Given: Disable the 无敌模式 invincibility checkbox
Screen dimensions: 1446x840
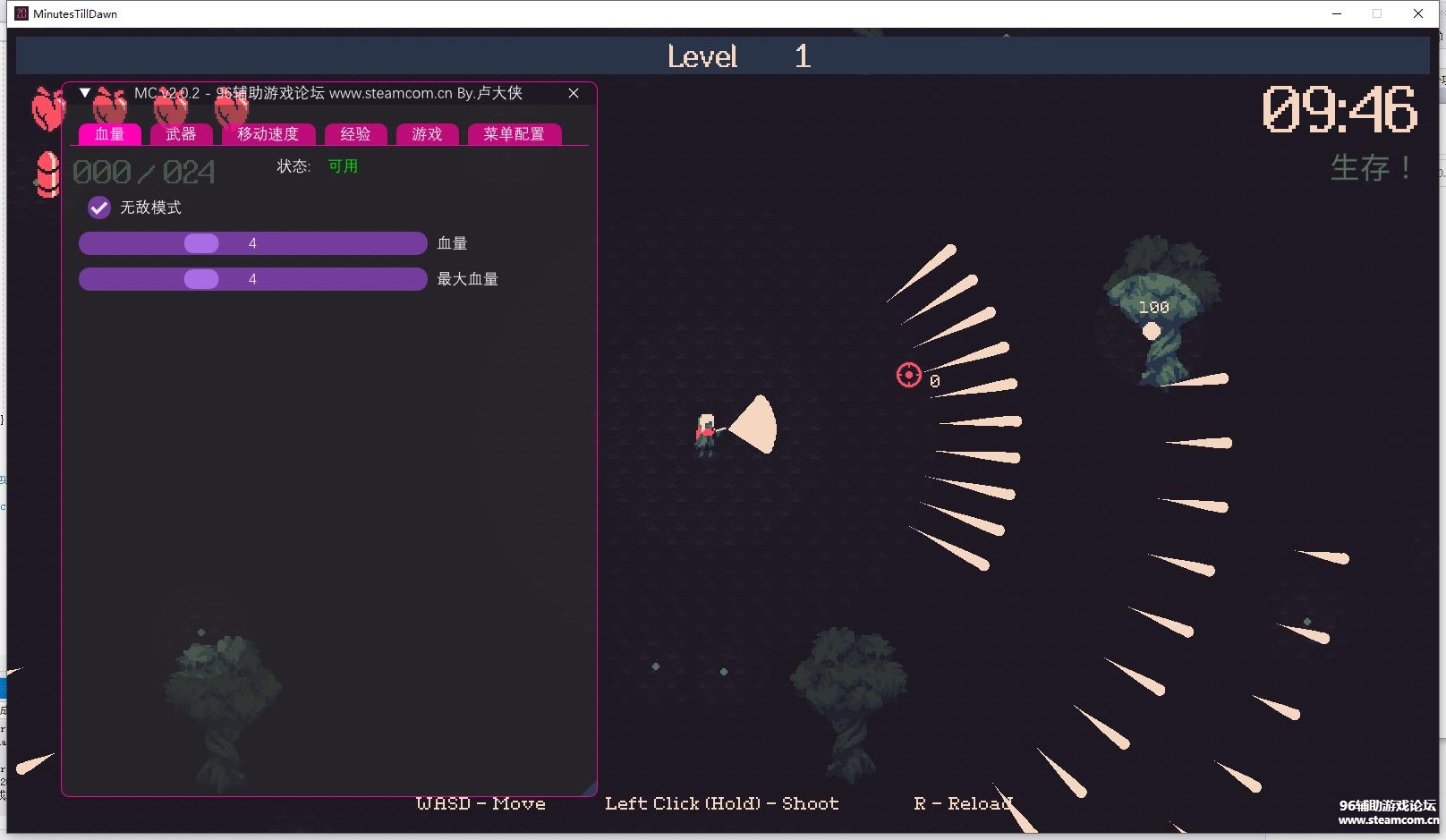Looking at the screenshot, I should (99, 208).
